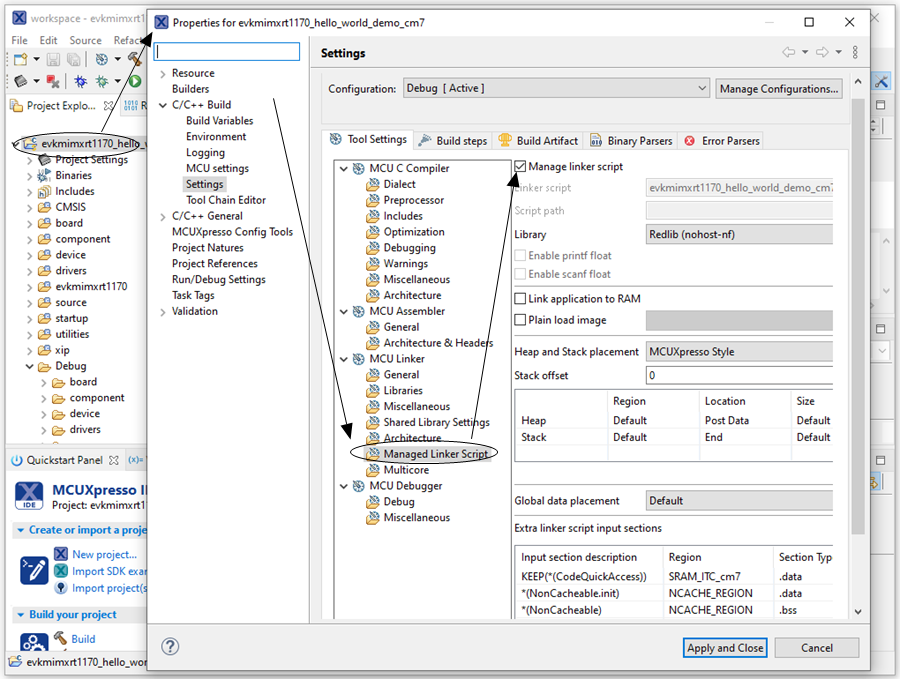Viewport: 900px width, 679px height.
Task: Select MCU C Compiler node
Action: point(409,168)
